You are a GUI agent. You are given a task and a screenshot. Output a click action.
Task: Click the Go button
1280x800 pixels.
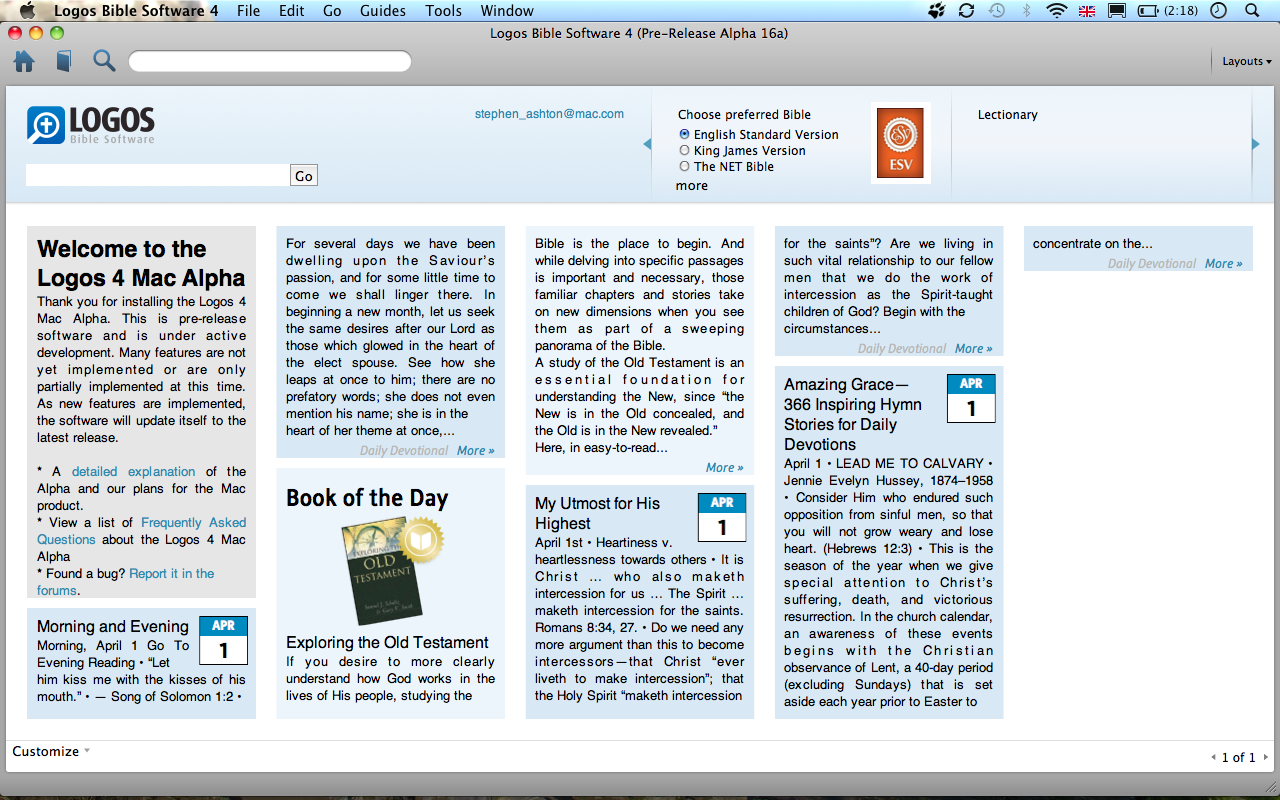(304, 176)
